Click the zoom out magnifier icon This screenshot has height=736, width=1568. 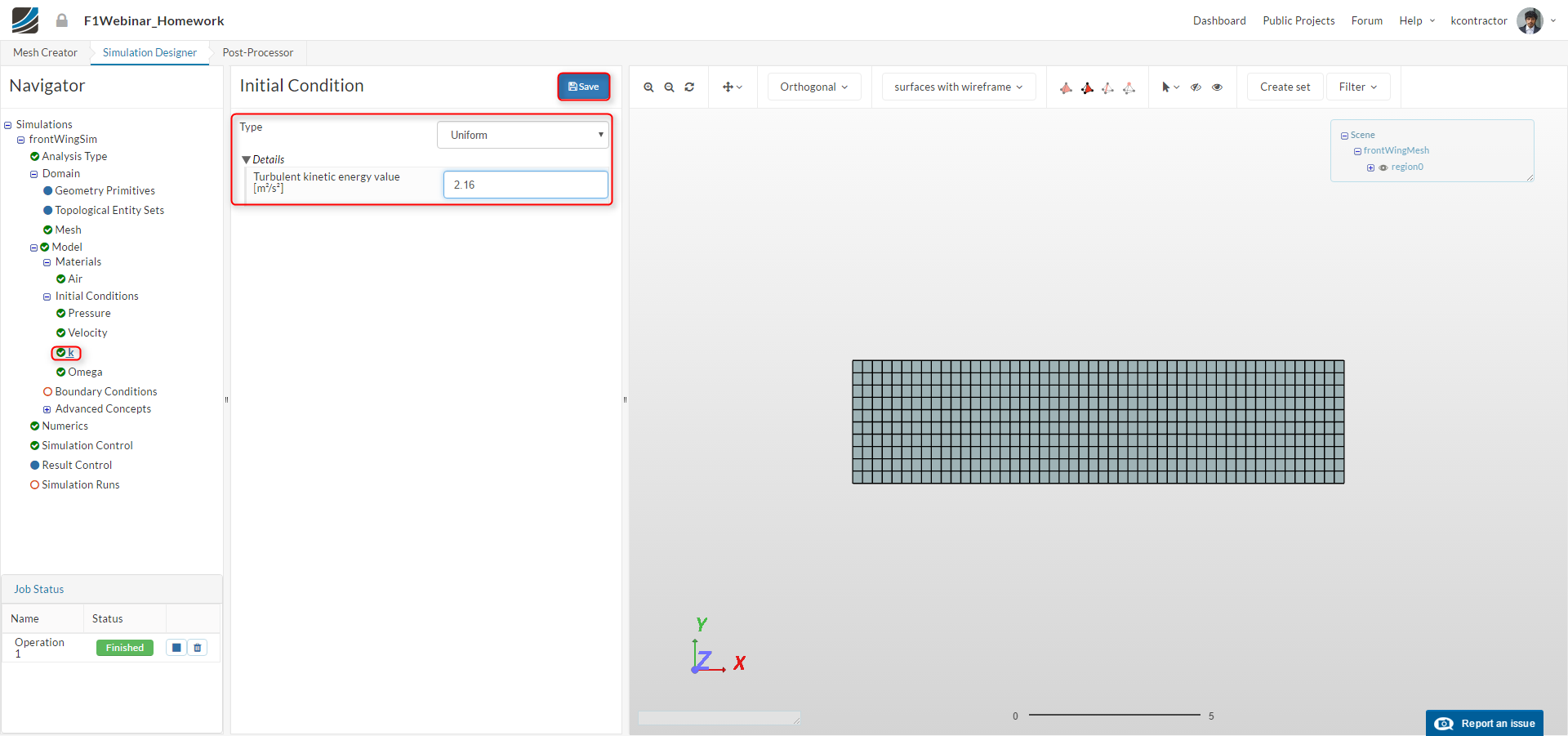[x=669, y=87]
